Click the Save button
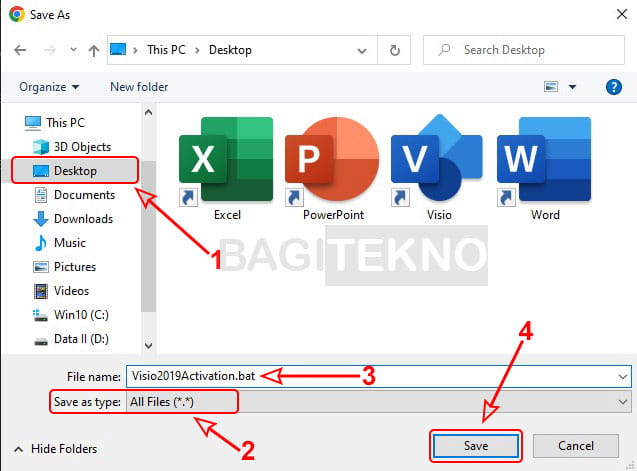Screen dimensions: 637x471 [x=476, y=446]
